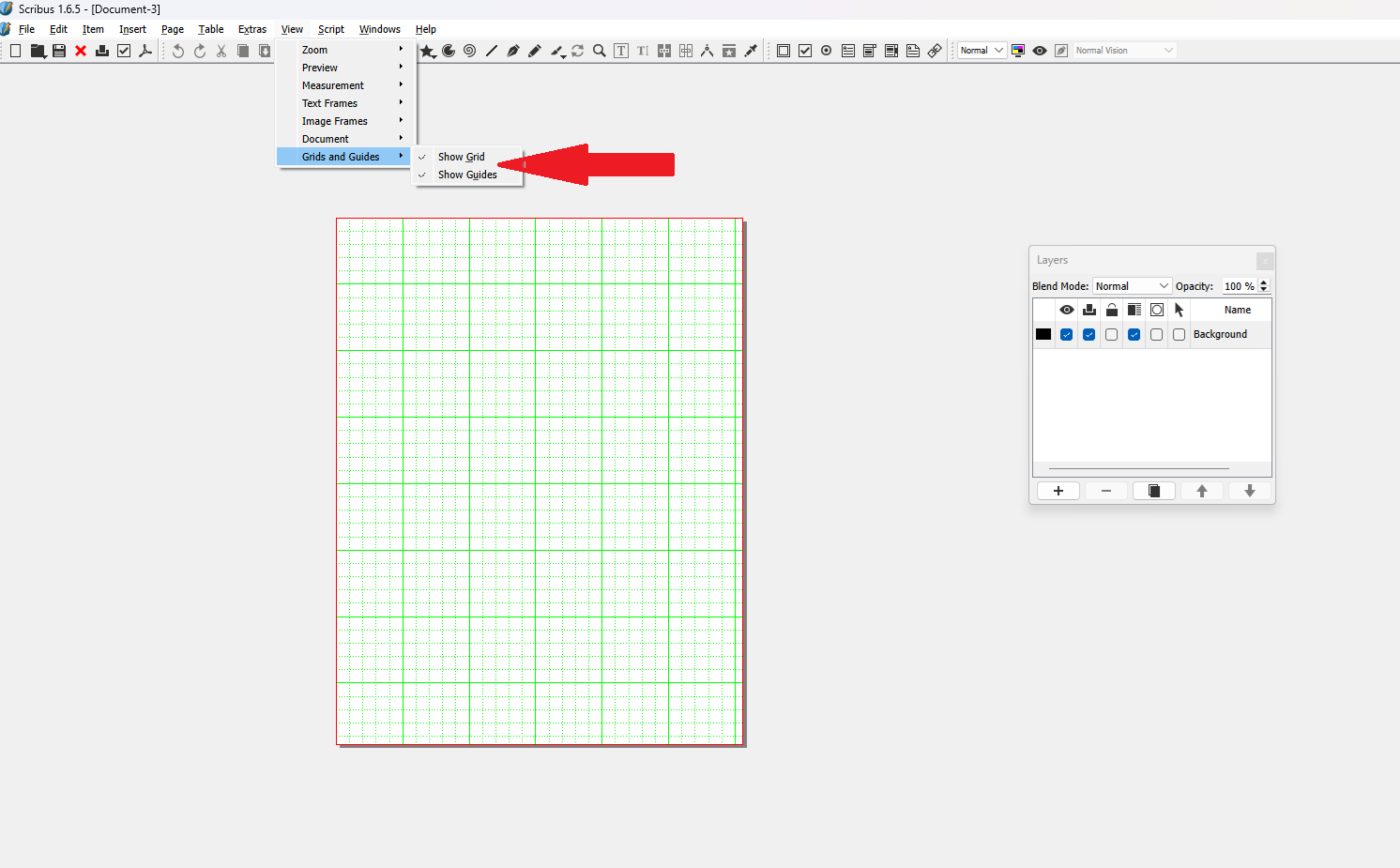Image resolution: width=1400 pixels, height=868 pixels.
Task: Select the Eye Dropper tool
Action: click(x=751, y=51)
